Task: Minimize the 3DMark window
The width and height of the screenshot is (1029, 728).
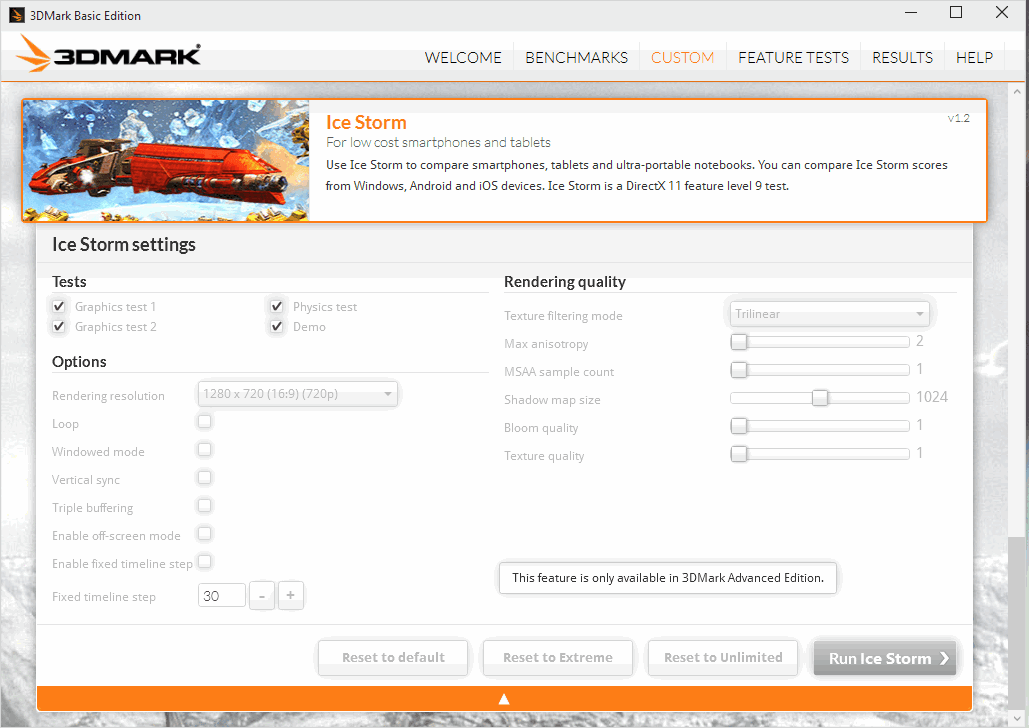Action: pos(911,12)
